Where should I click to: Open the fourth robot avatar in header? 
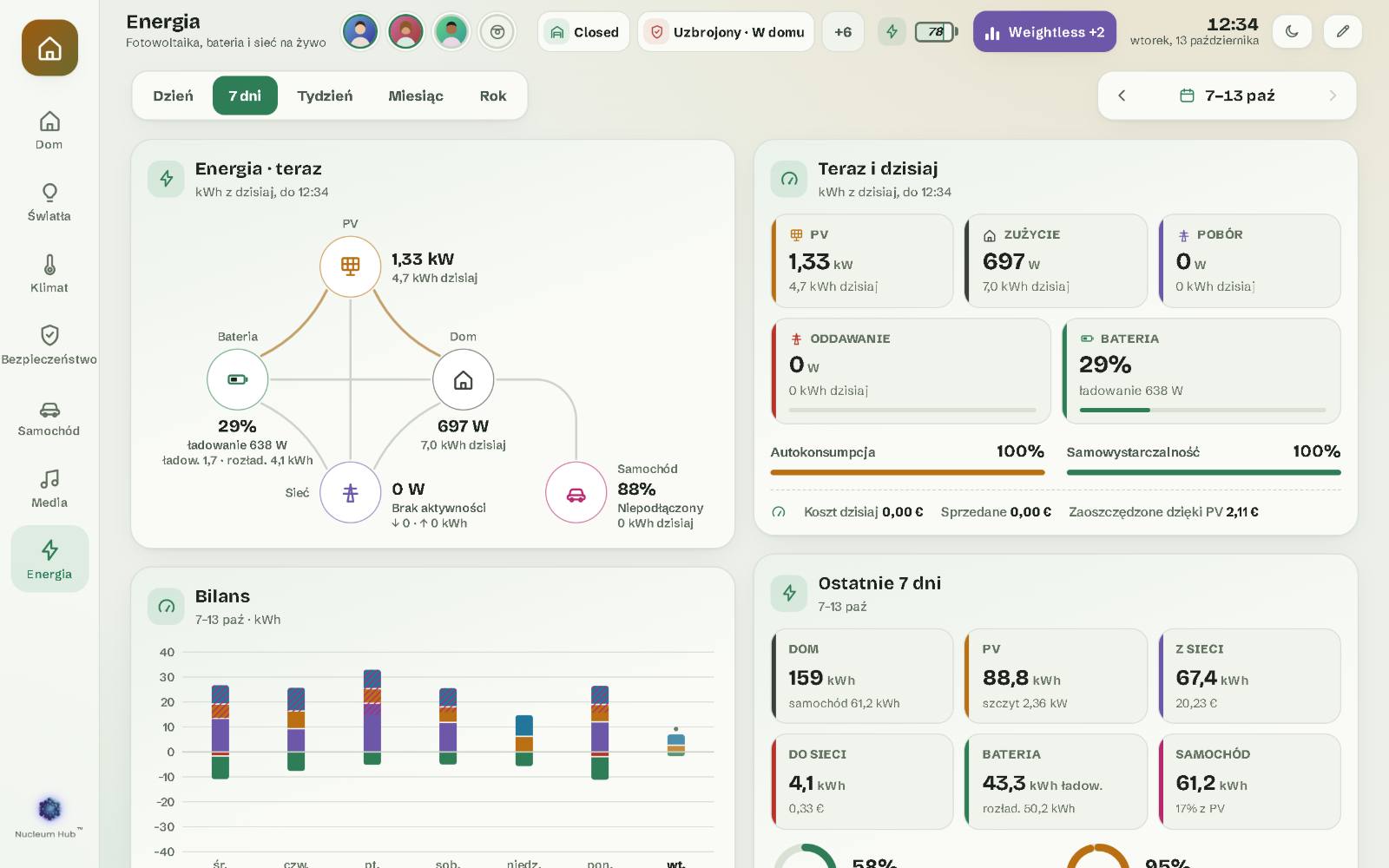[x=497, y=32]
